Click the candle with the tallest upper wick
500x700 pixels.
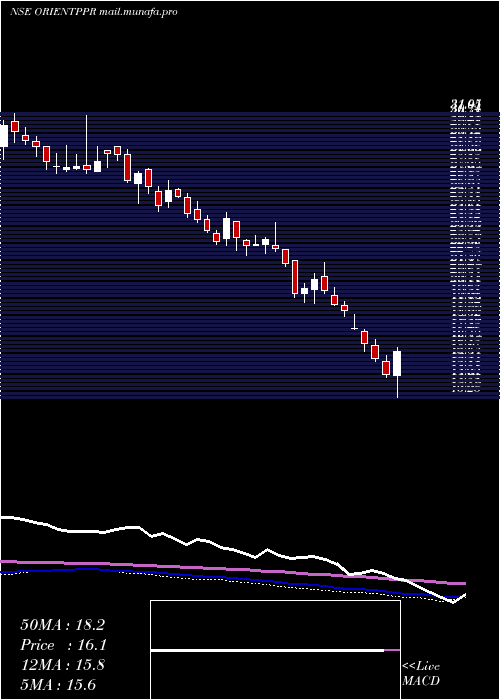click(87, 167)
